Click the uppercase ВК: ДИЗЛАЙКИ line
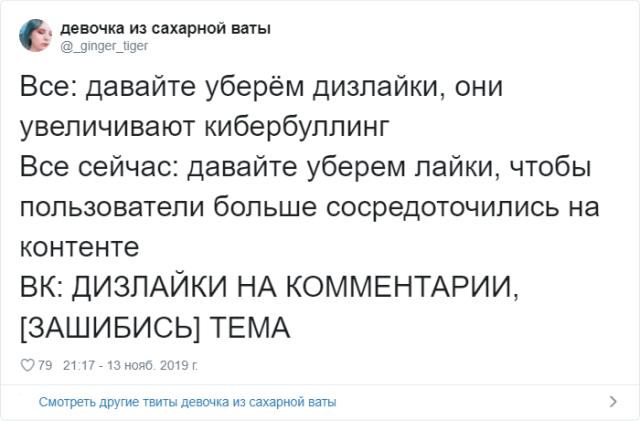 [269, 287]
